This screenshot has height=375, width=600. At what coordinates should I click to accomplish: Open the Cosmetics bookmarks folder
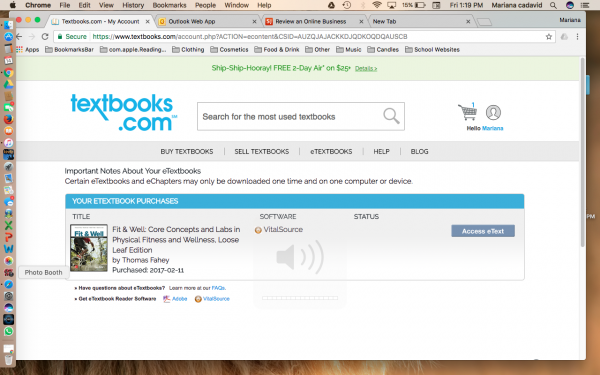[229, 49]
